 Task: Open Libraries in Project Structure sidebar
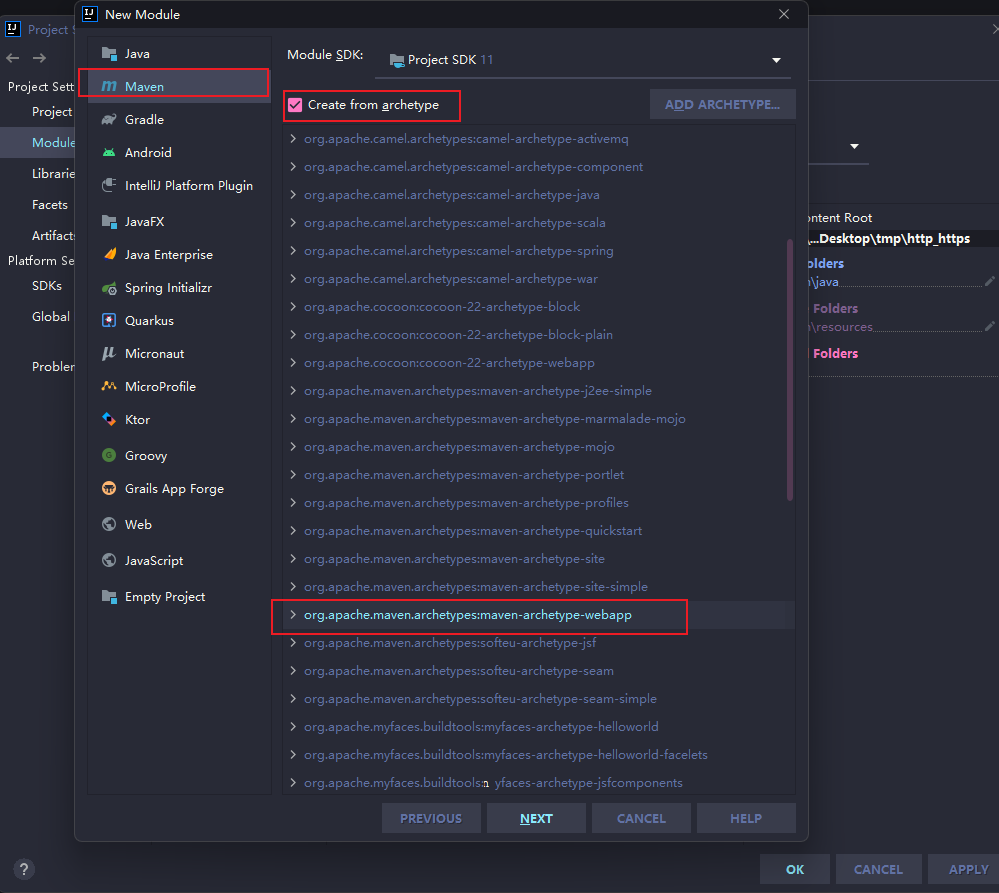coord(53,173)
